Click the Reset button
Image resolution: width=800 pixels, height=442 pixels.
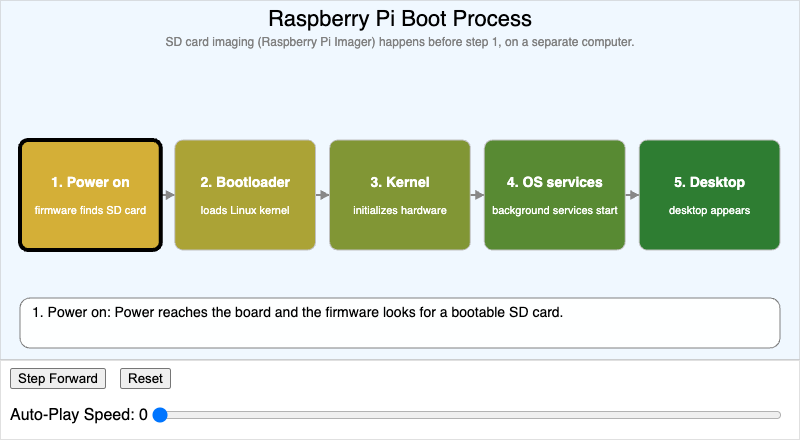(145, 379)
